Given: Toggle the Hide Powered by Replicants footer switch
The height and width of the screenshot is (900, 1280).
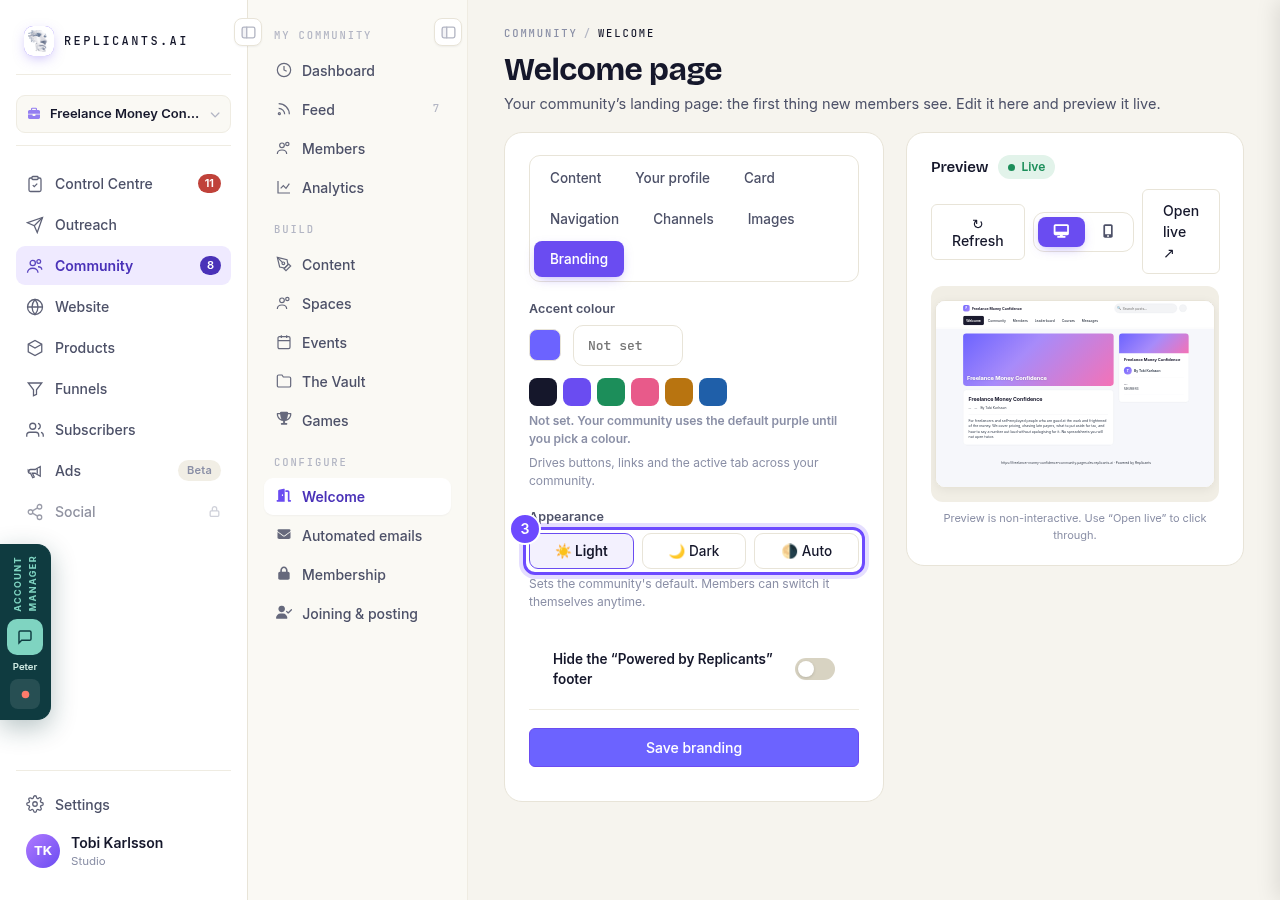Looking at the screenshot, I should pos(815,669).
